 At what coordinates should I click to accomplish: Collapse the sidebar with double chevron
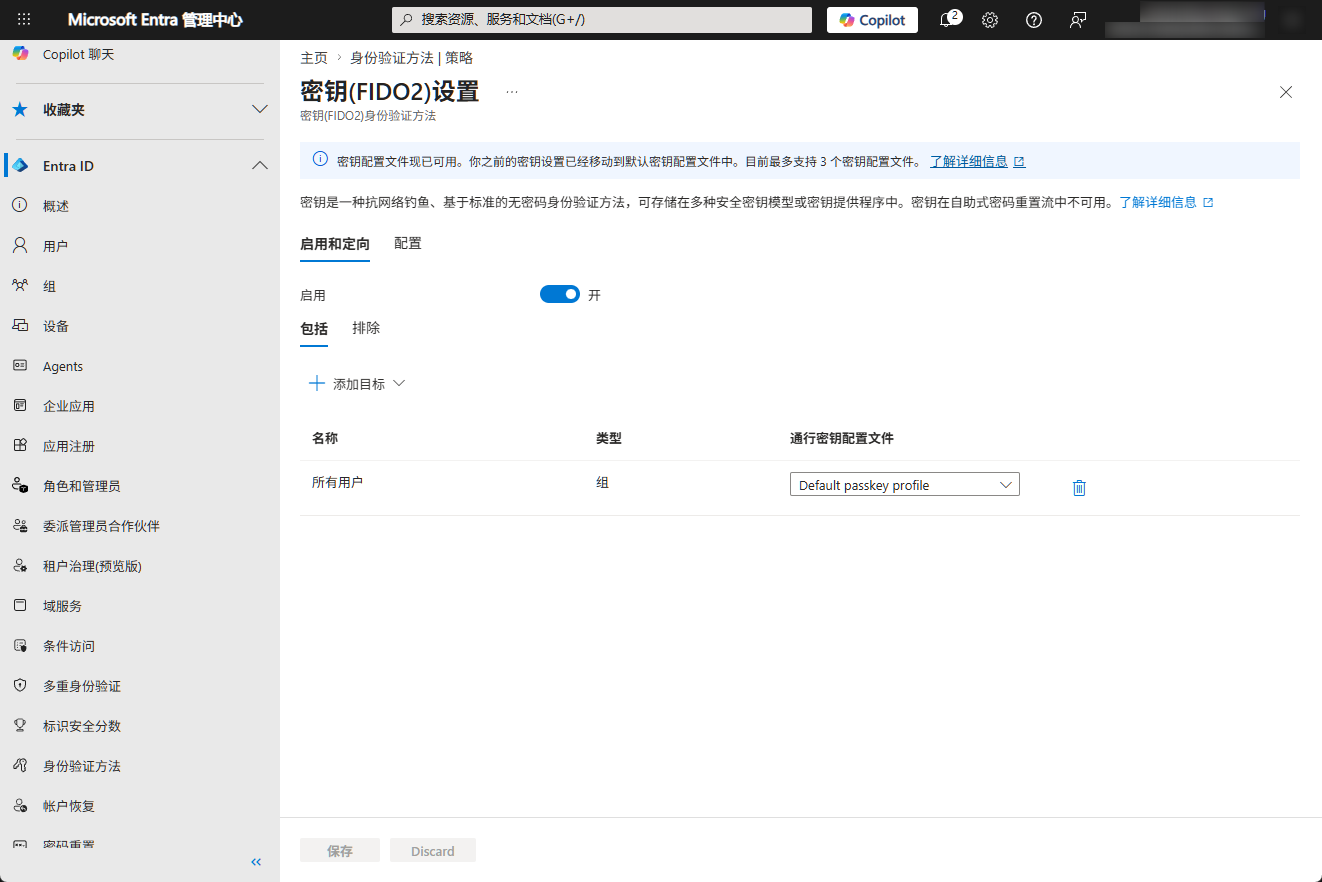[x=256, y=862]
